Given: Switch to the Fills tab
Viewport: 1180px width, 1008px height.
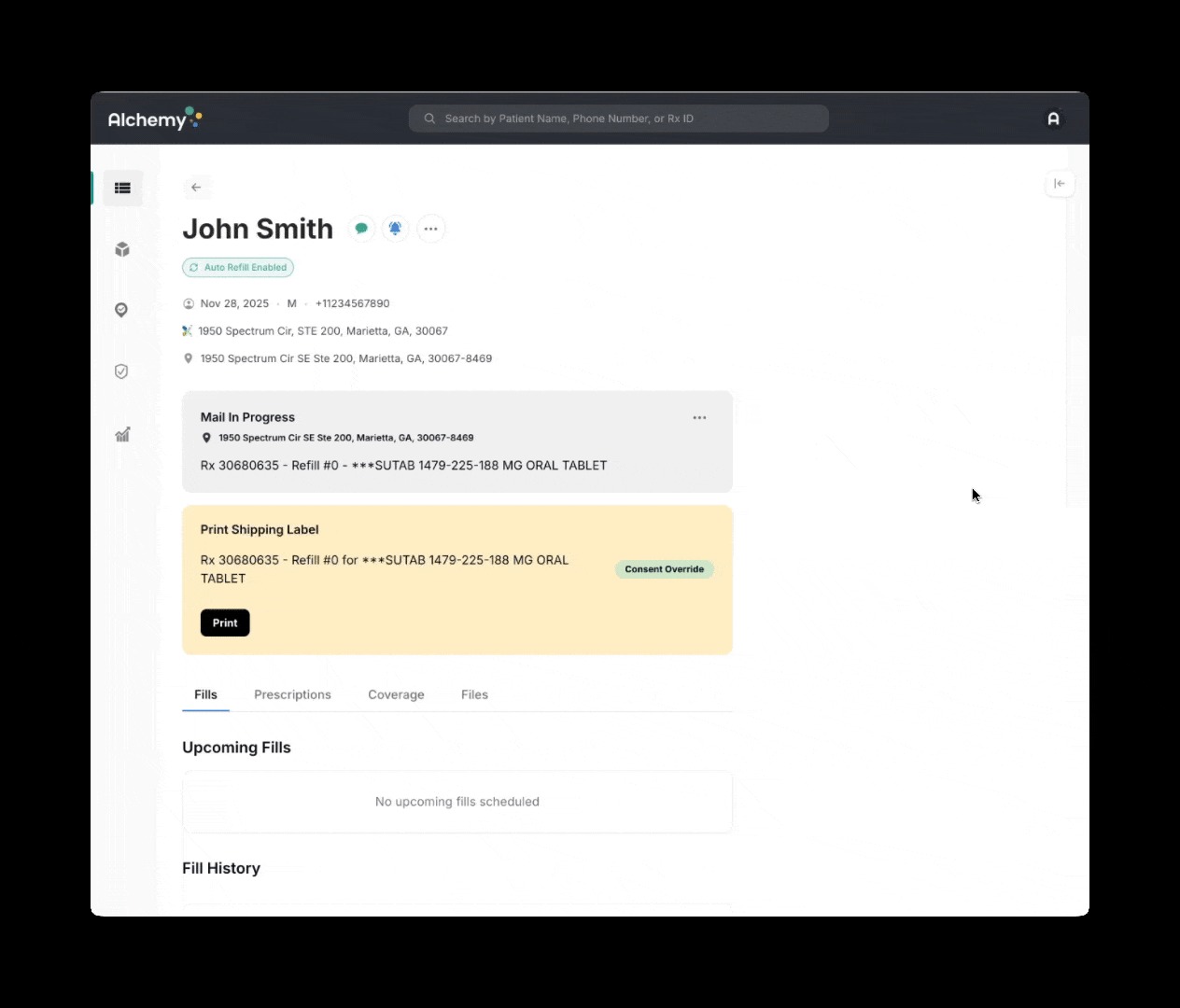Looking at the screenshot, I should [205, 694].
